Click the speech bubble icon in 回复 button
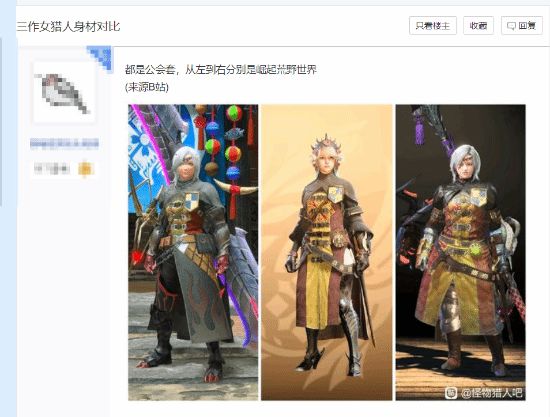 pos(511,26)
